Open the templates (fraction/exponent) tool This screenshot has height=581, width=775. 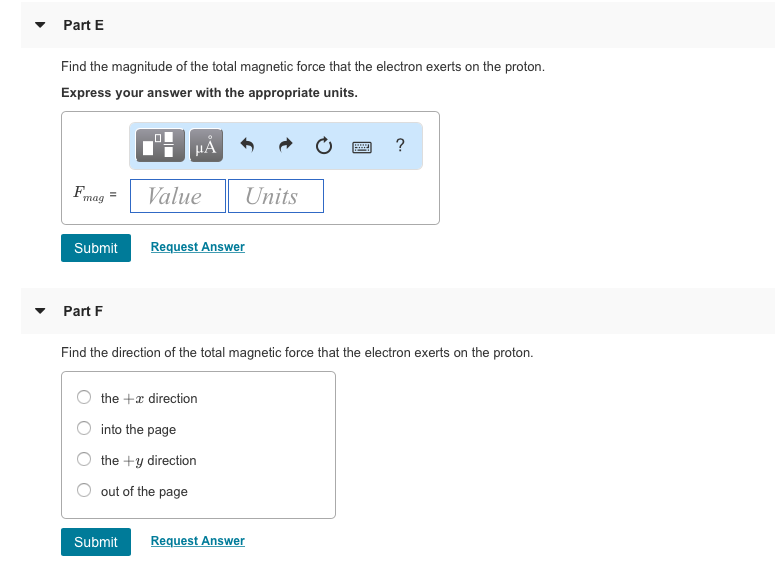click(163, 146)
